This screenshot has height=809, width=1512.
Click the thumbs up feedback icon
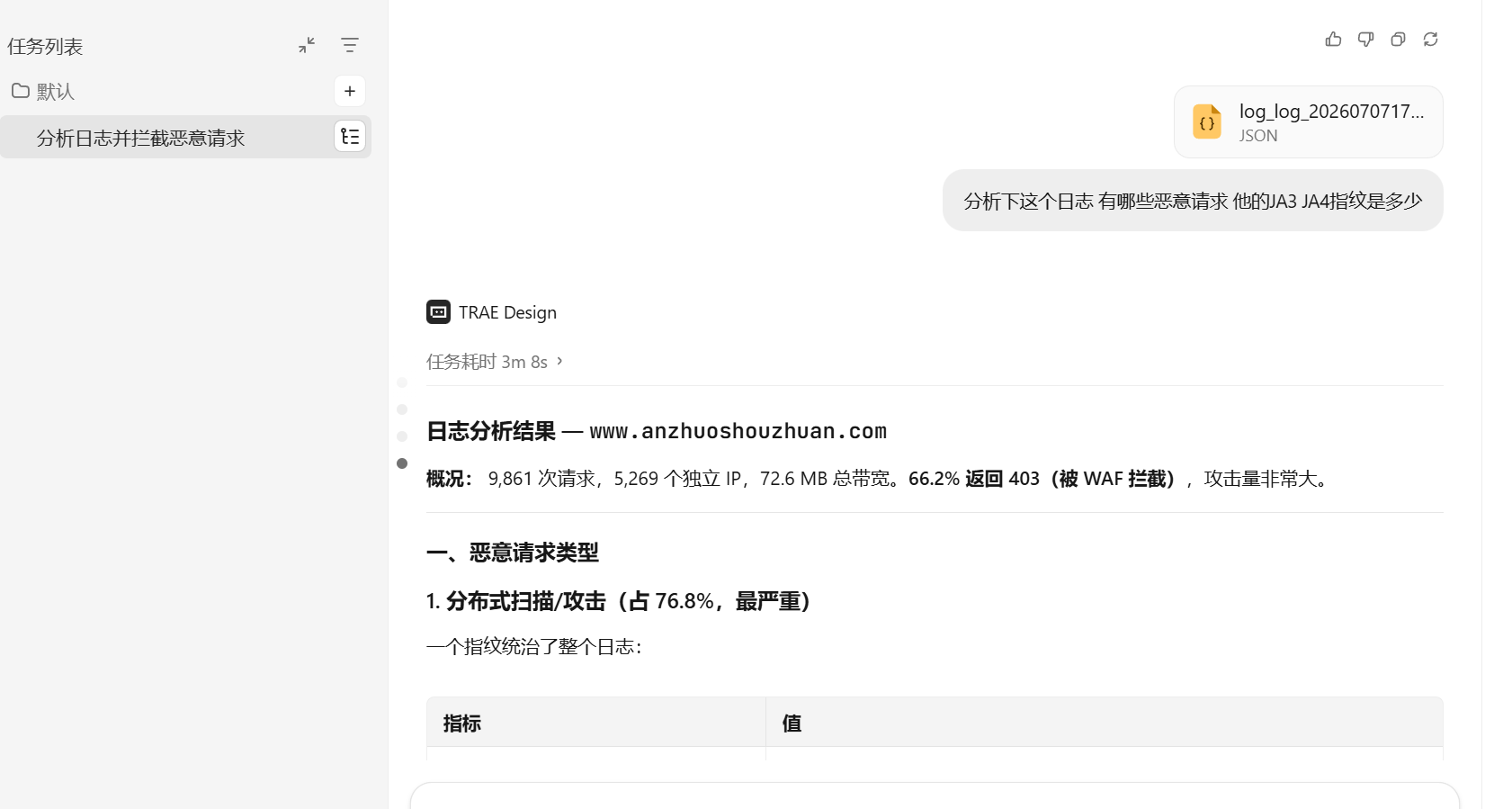pyautogui.click(x=1333, y=39)
